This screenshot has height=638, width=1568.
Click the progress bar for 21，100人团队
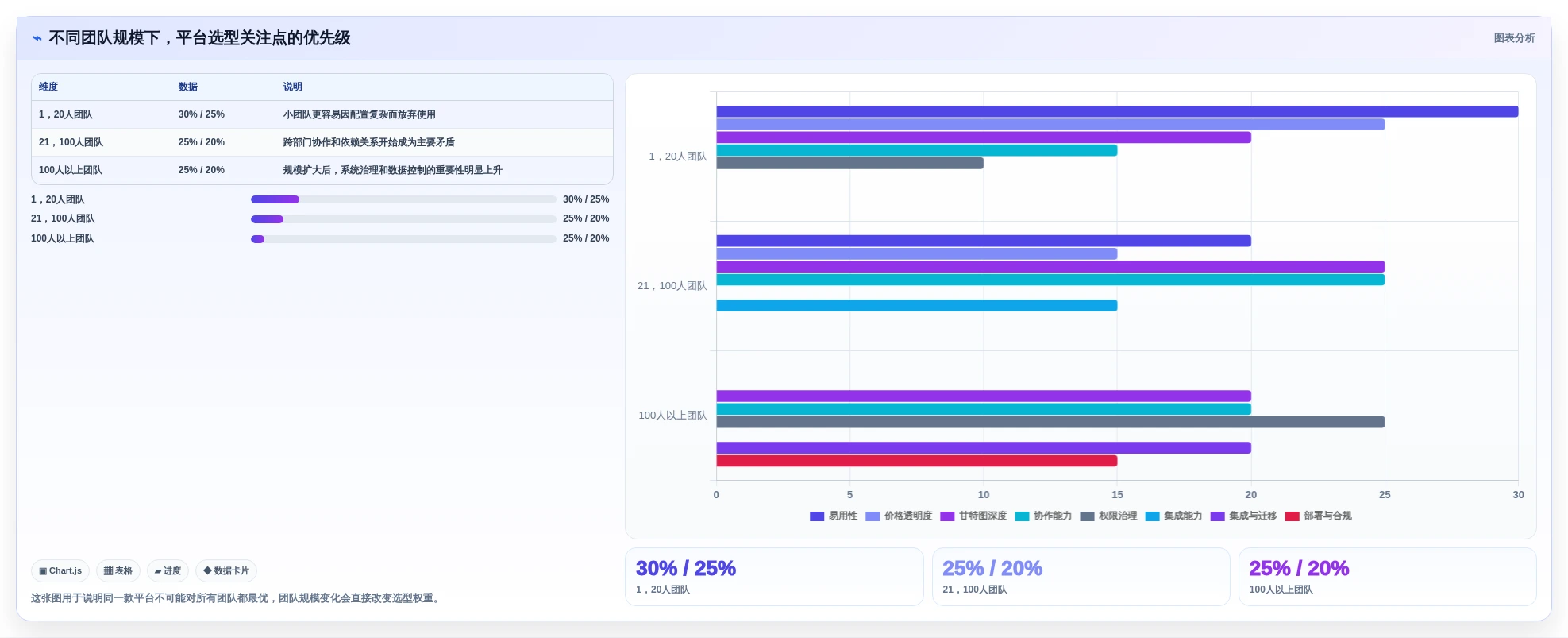403,219
